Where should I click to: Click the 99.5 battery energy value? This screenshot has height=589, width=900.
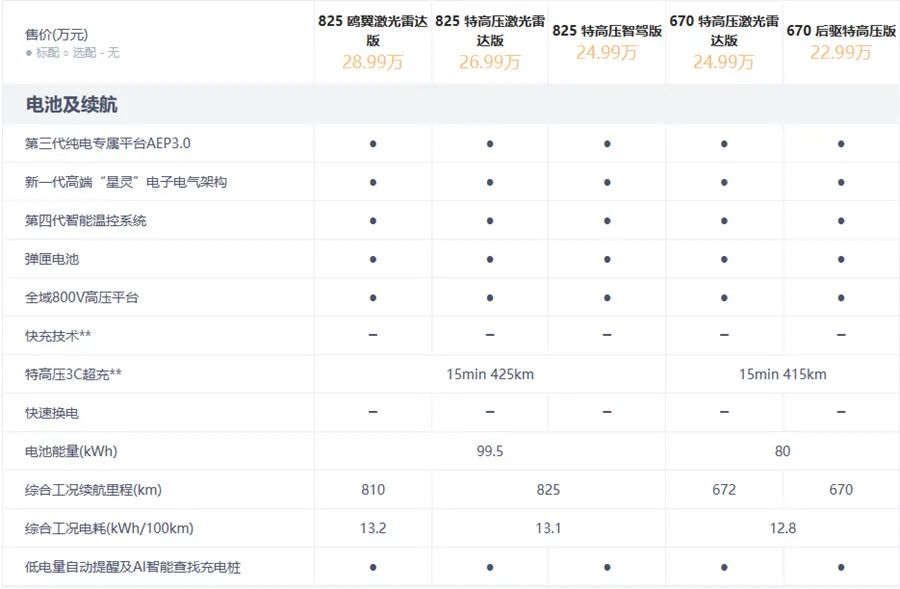point(490,451)
